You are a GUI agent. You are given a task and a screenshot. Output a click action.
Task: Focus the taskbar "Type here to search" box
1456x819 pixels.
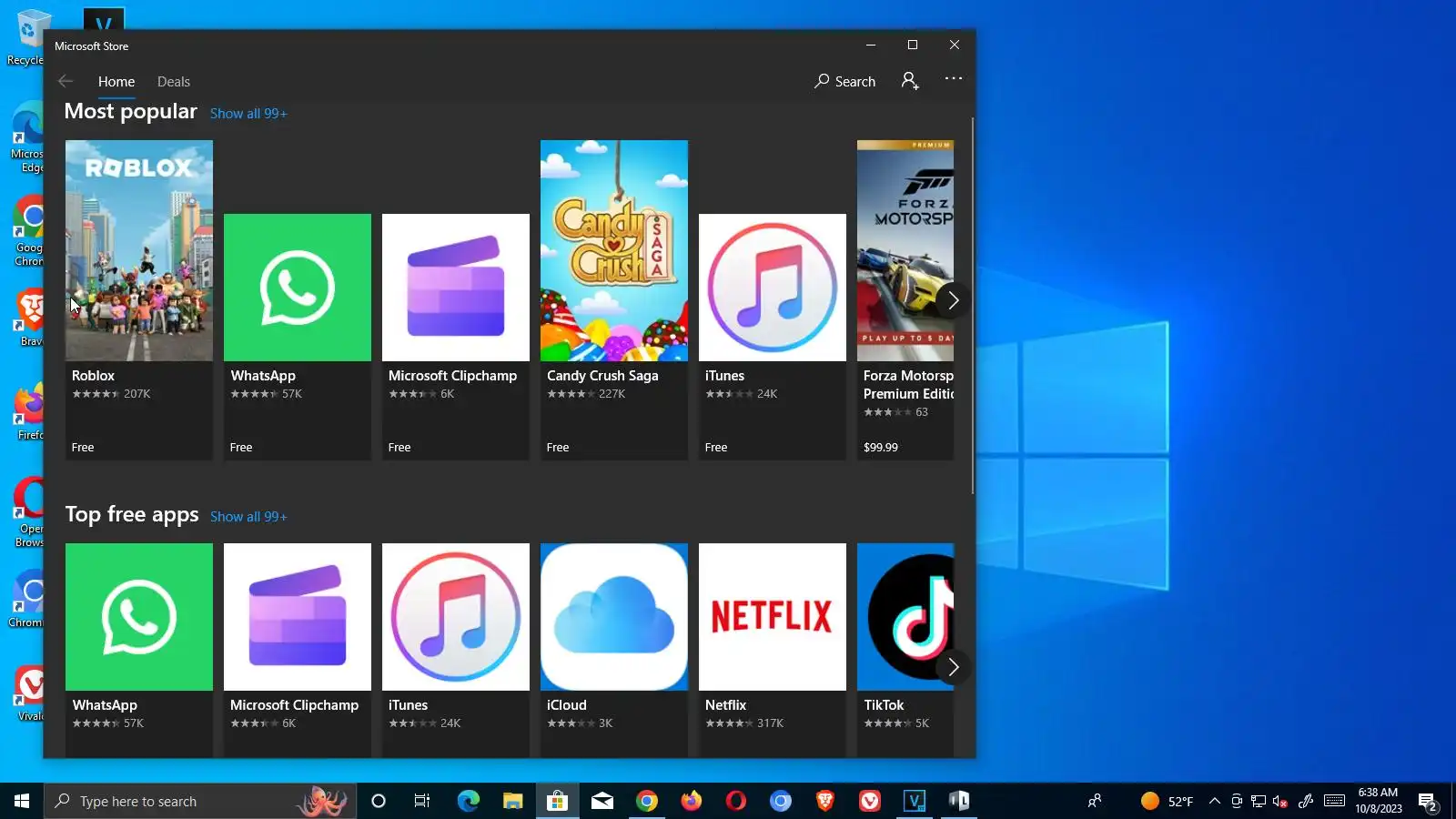(x=200, y=801)
